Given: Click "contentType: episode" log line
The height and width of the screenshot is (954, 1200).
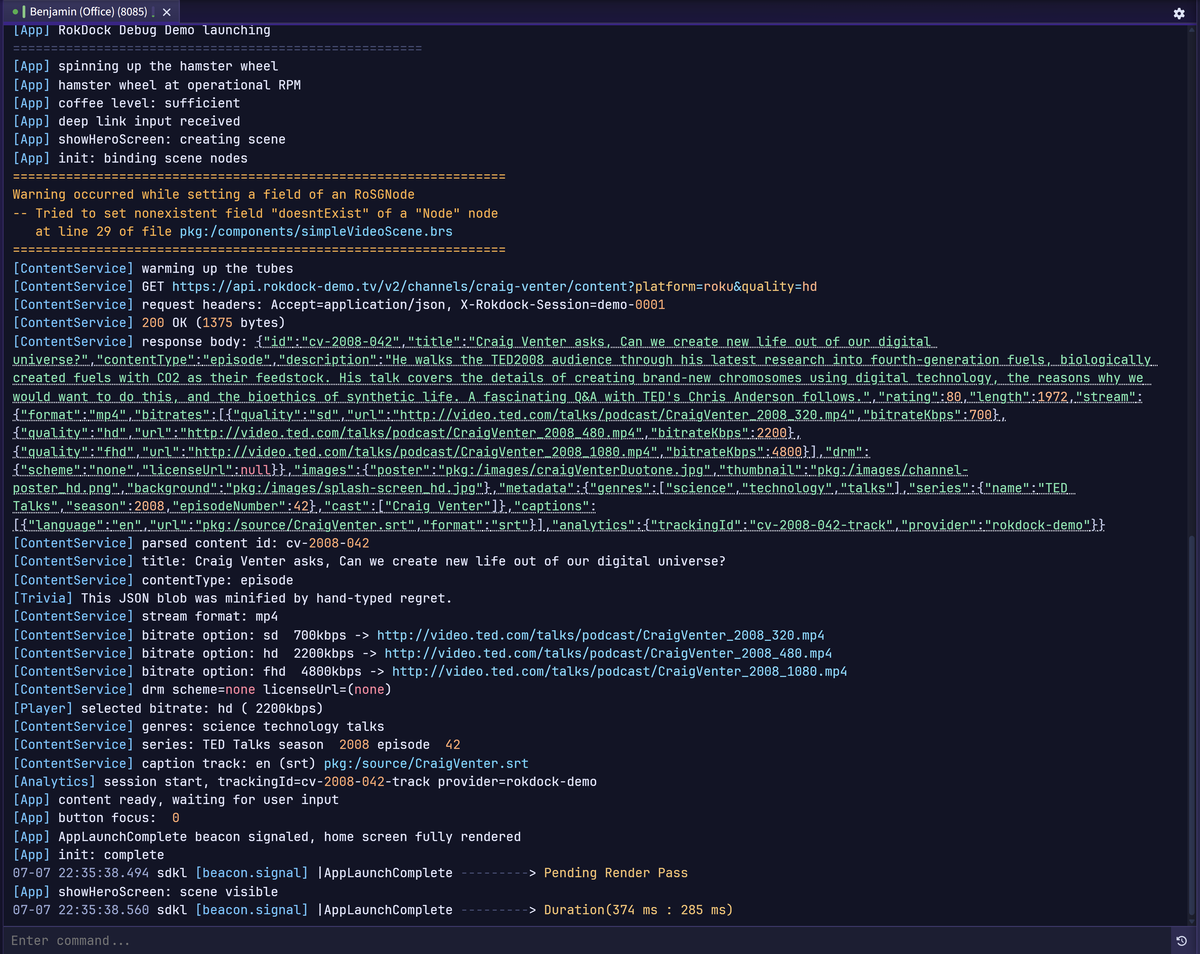Looking at the screenshot, I should click(x=153, y=580).
